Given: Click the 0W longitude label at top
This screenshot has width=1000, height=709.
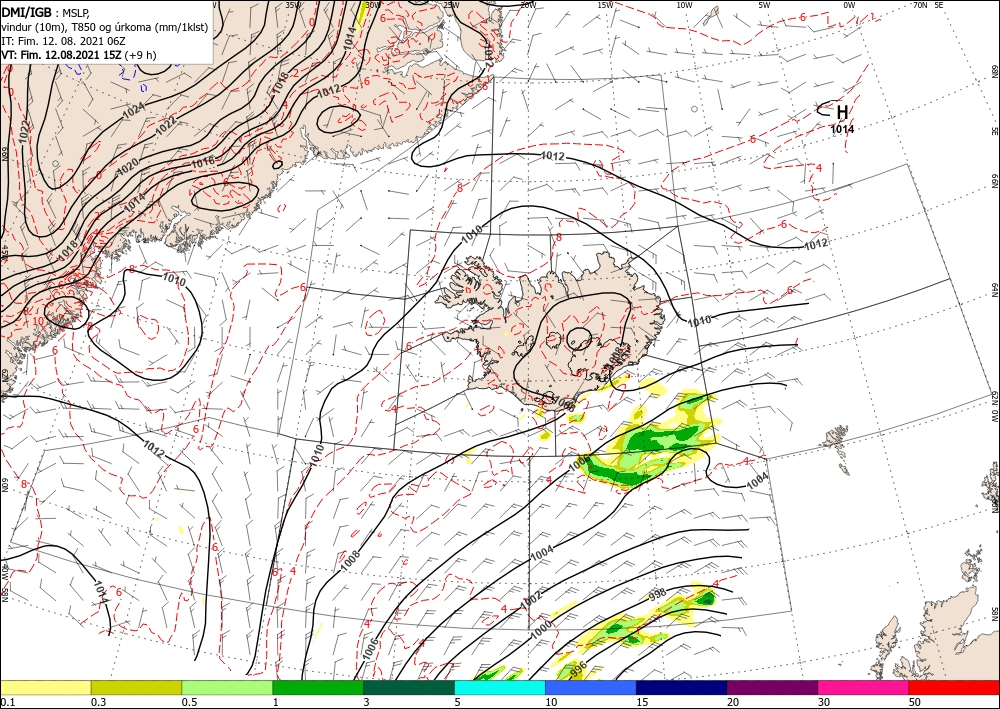Looking at the screenshot, I should (849, 5).
